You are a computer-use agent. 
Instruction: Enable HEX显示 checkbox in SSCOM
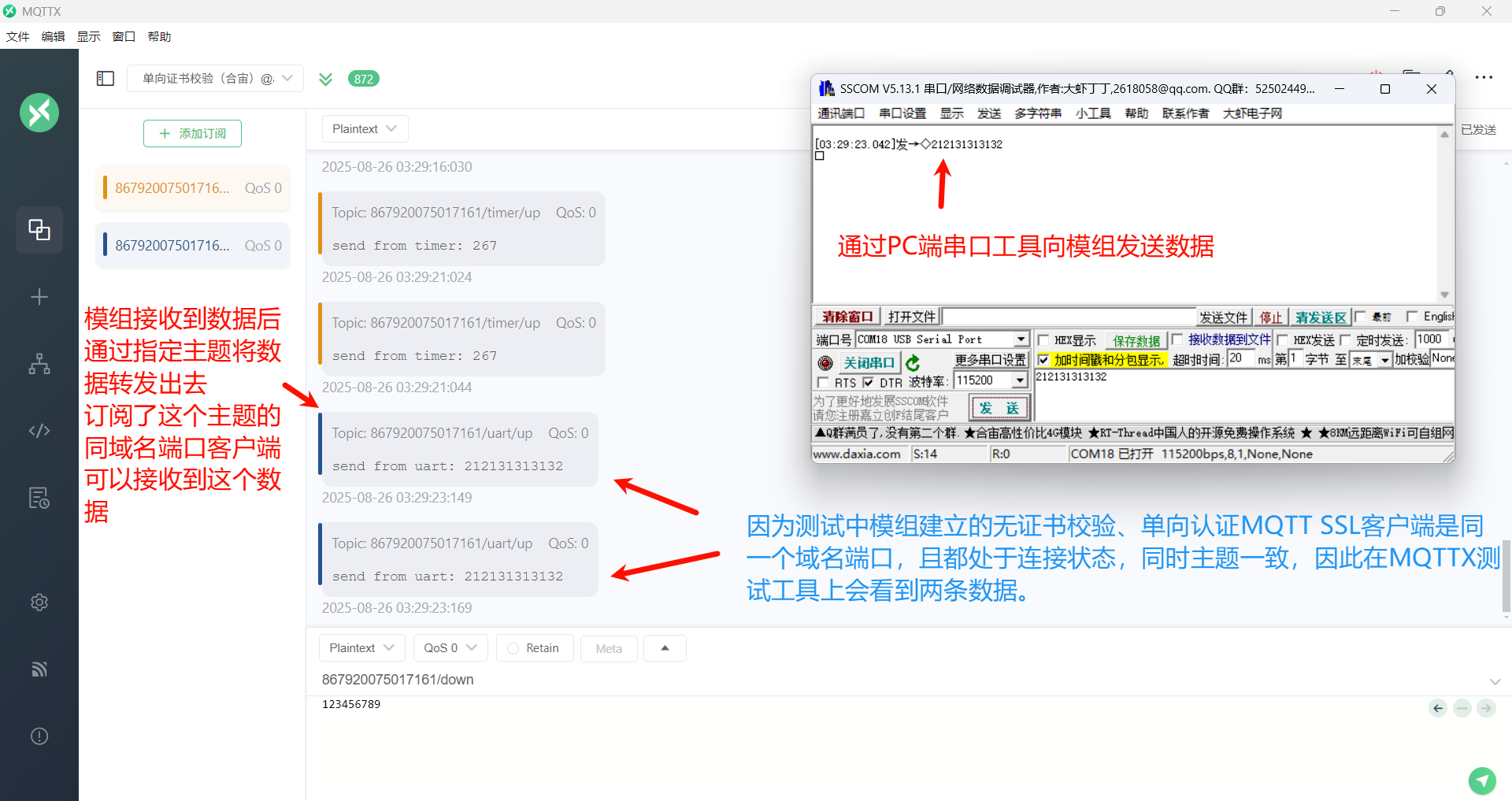pos(1043,340)
